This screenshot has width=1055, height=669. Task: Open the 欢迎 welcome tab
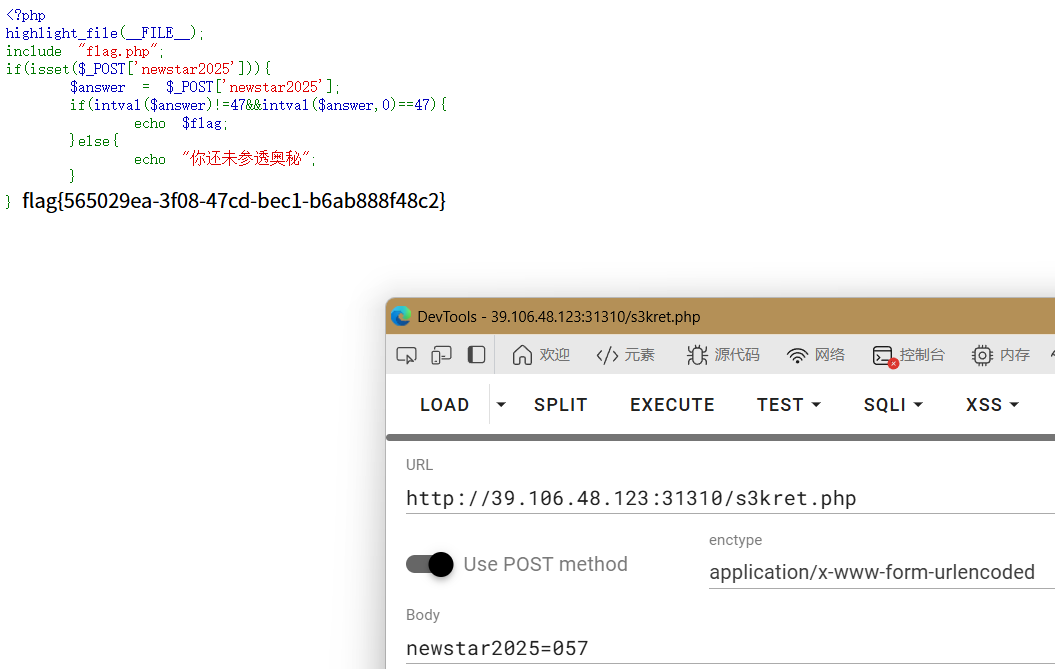541,355
